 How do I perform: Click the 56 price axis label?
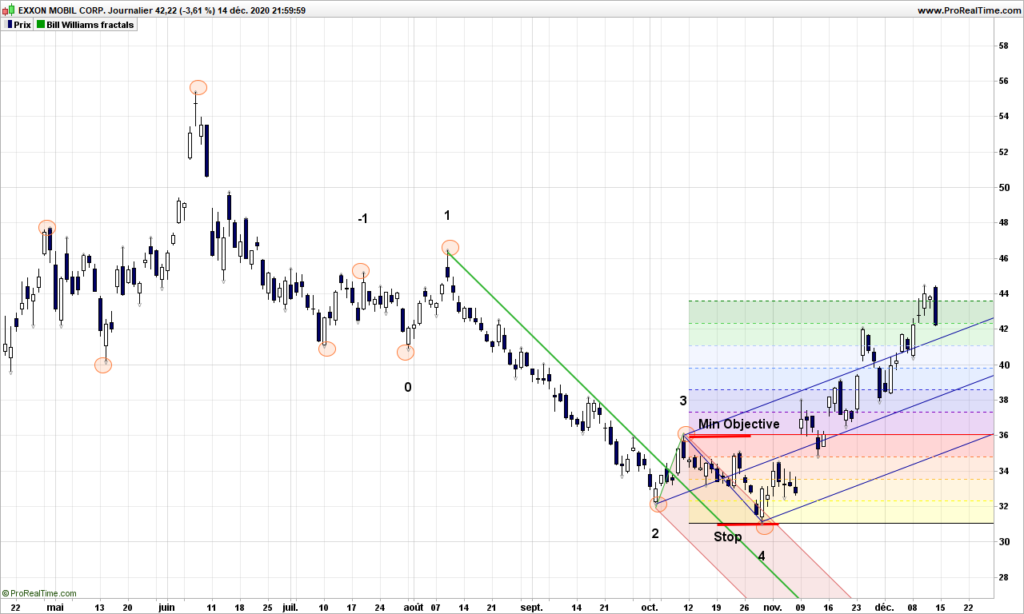tap(1003, 81)
